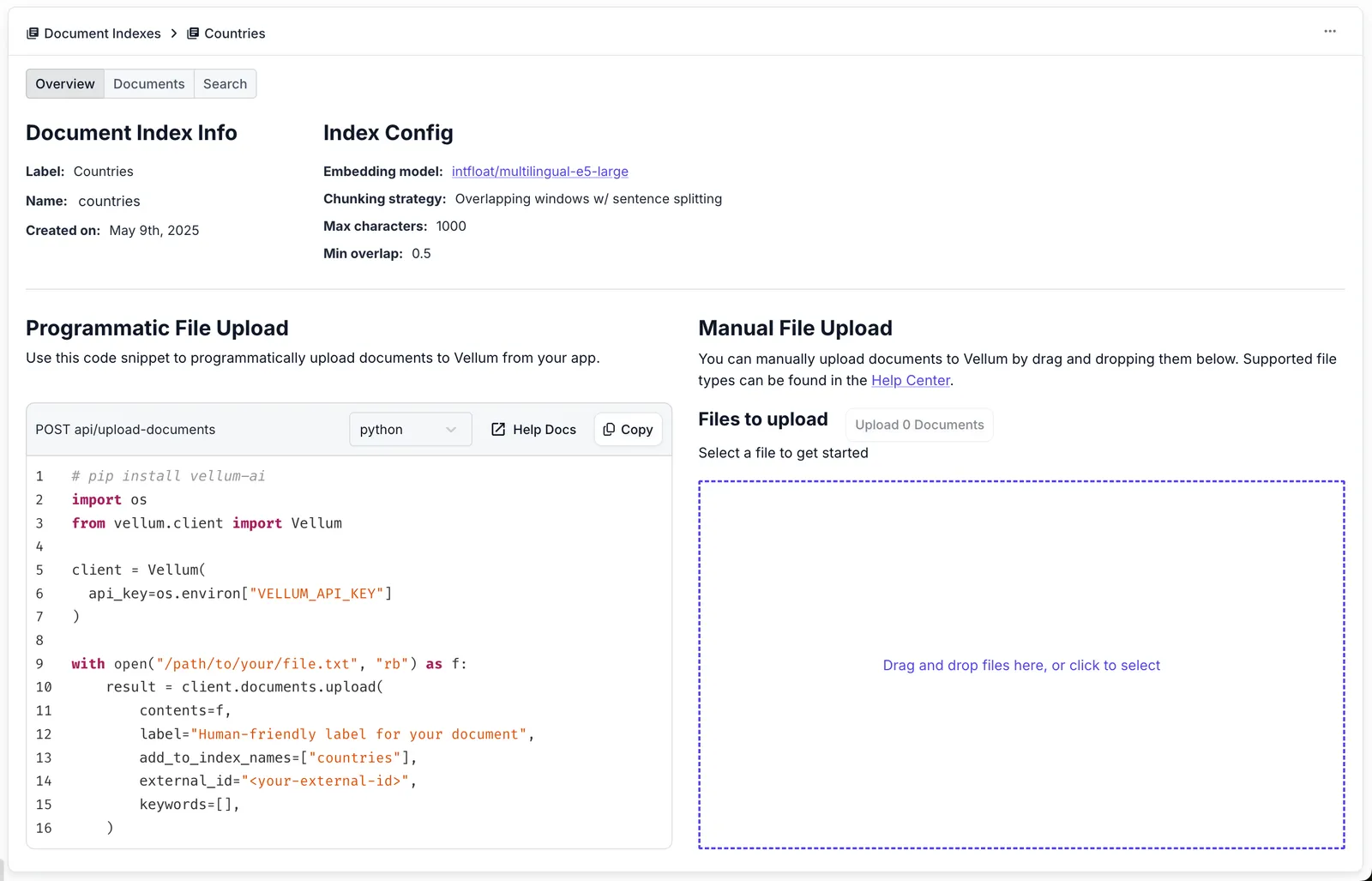Click the Help Docs external link icon
The image size is (1372, 881).
tap(498, 429)
